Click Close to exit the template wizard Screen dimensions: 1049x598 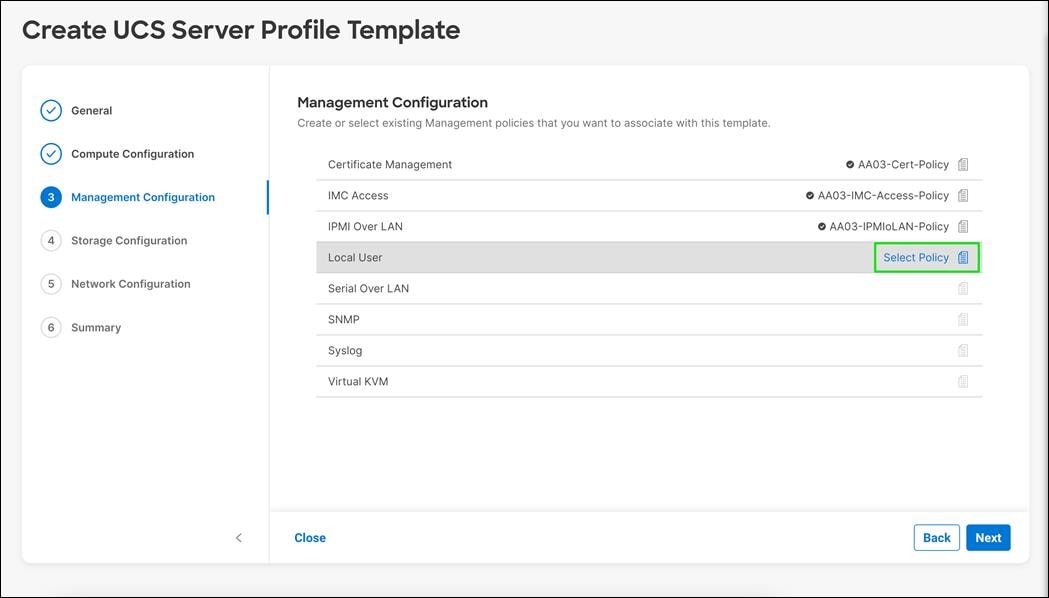(x=309, y=537)
